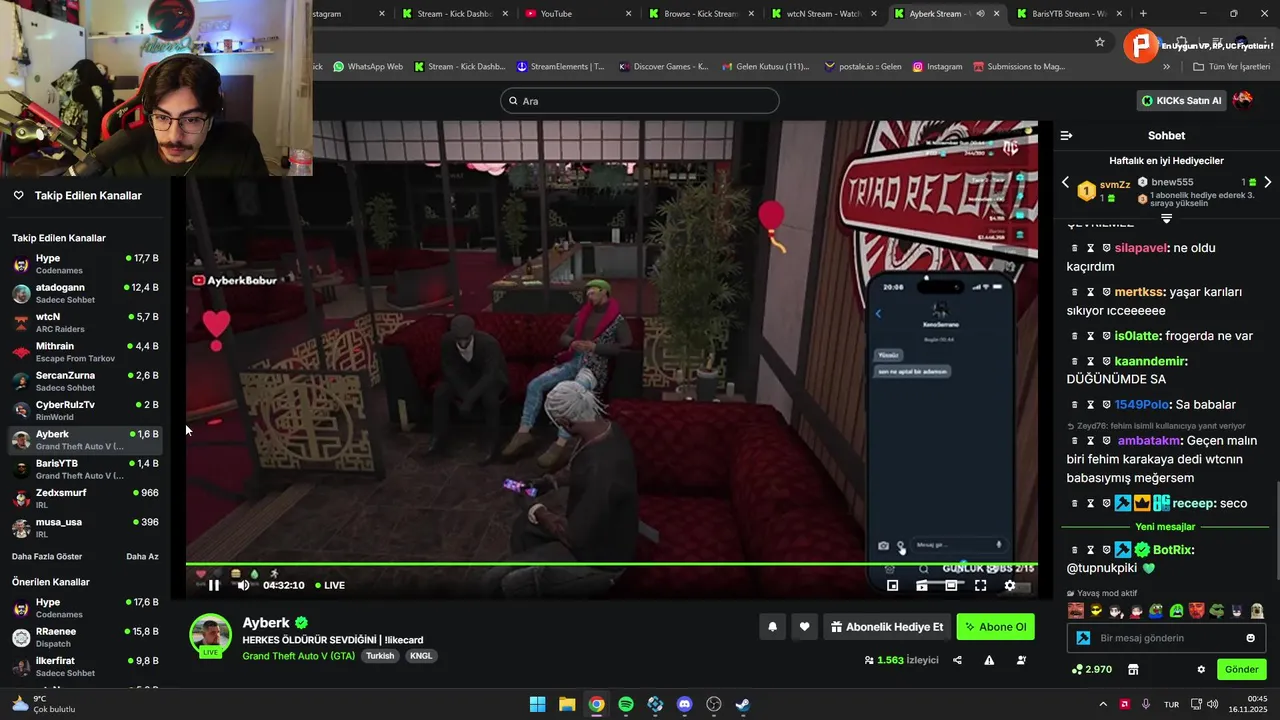Click Daha Az to collapse list
1280x720 pixels.
[142, 556]
